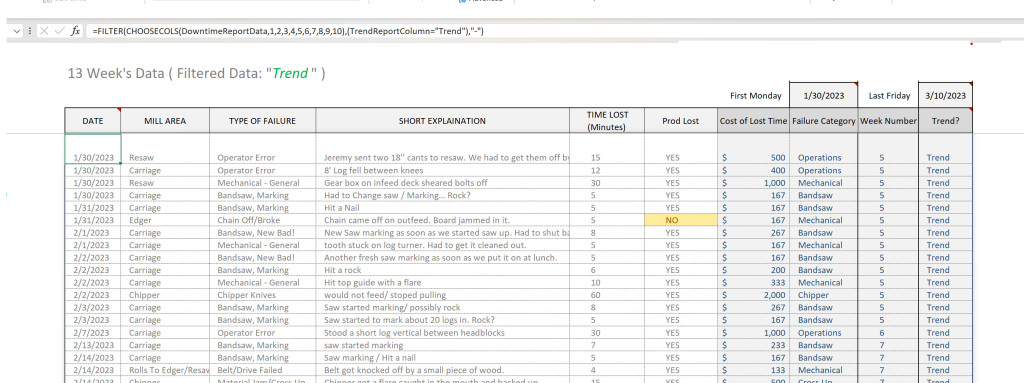Viewport: 1024px width, 383px height.
Task: Select the Chain Off/Broke failure cell
Action: 263,220
